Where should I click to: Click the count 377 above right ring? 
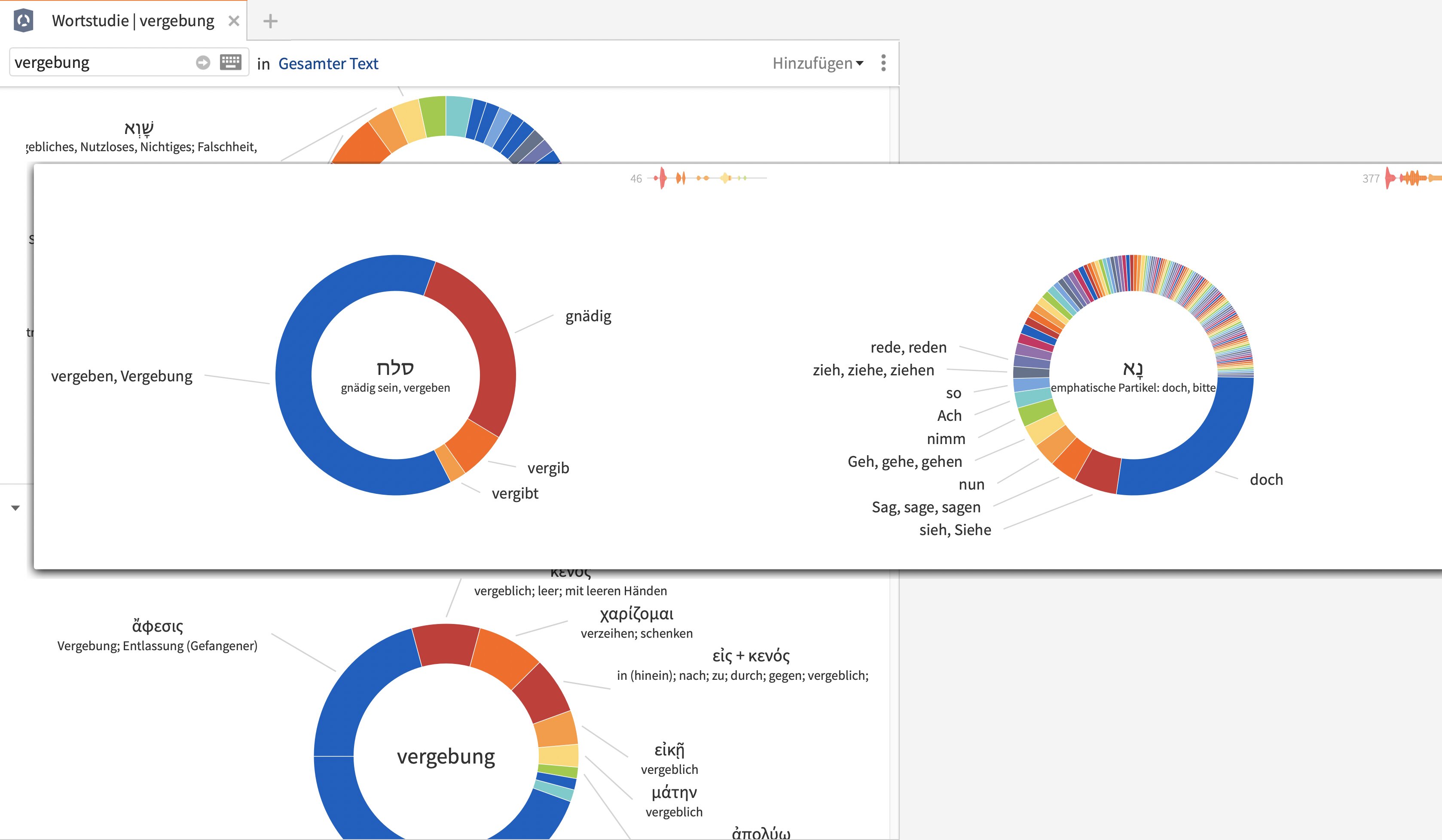(1371, 179)
